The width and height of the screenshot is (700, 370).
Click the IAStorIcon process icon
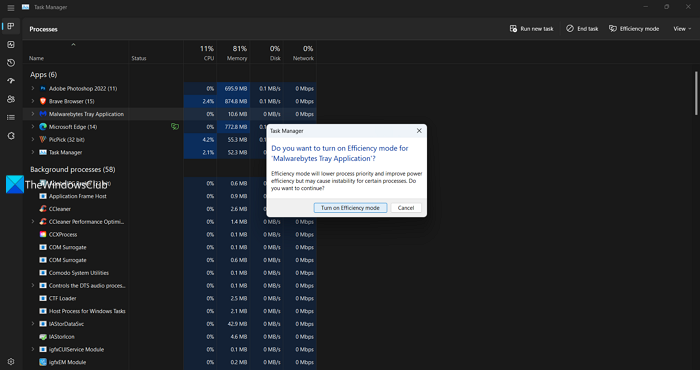coord(43,337)
